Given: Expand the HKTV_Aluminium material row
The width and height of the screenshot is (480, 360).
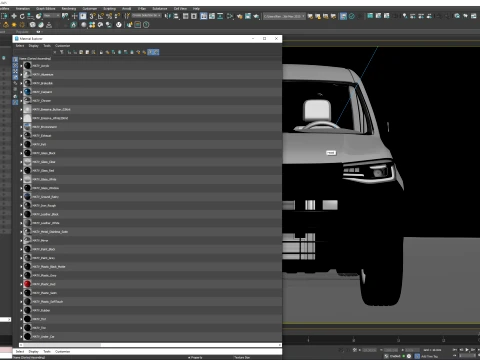Looking at the screenshot, I should 21,75.
